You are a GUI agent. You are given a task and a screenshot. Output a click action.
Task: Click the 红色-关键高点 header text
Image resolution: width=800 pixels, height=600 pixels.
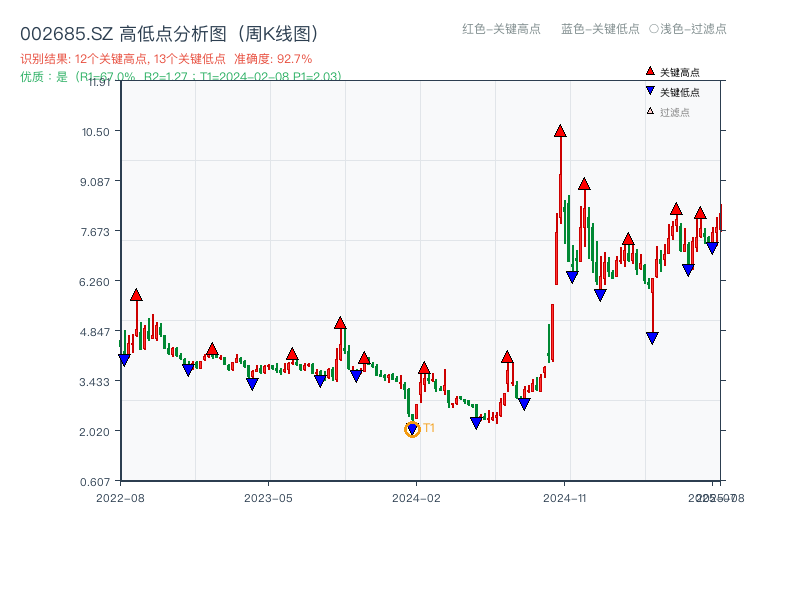pos(501,29)
